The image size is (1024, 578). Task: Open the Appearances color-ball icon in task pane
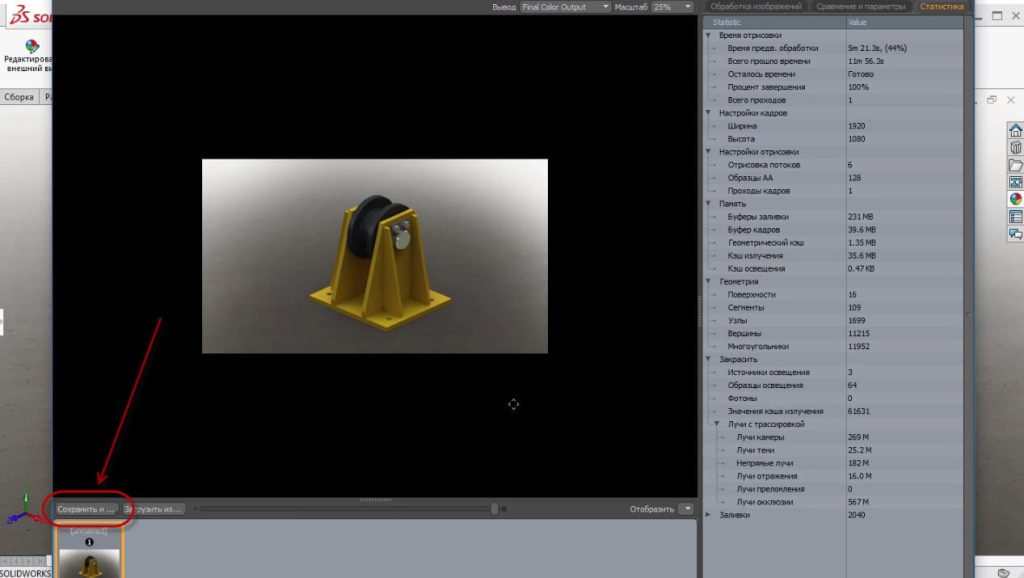(x=1015, y=199)
